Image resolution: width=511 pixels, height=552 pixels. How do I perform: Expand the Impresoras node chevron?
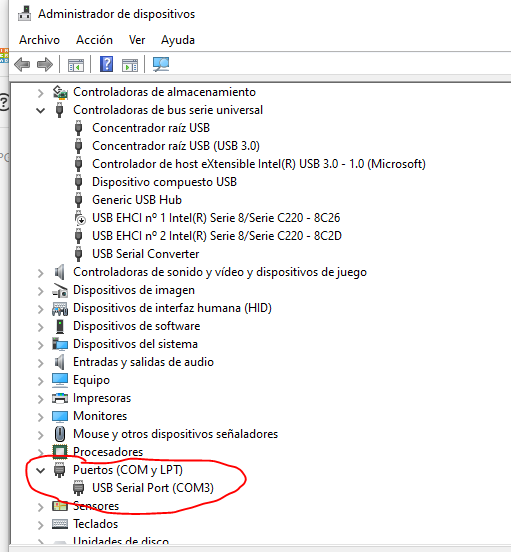click(x=40, y=399)
